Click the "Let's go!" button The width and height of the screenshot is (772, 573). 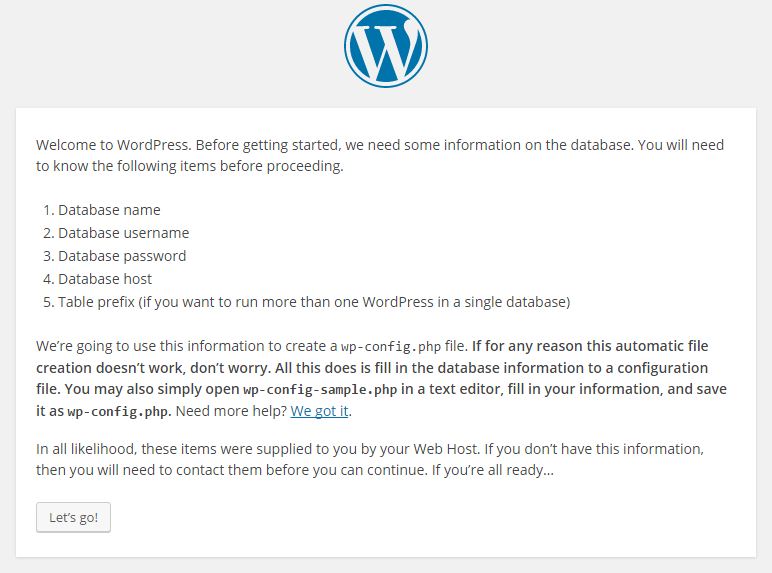tap(73, 517)
